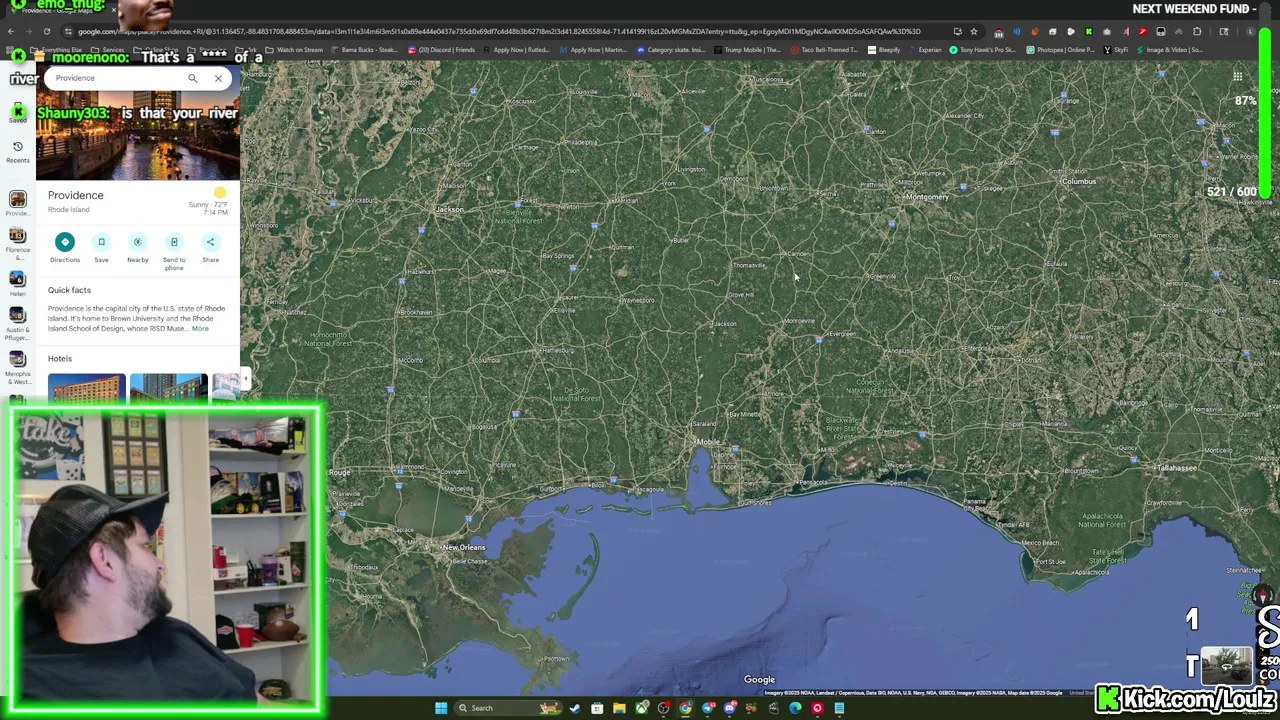
Task: Click the Columbus city label on map
Action: pyautogui.click(x=1079, y=182)
